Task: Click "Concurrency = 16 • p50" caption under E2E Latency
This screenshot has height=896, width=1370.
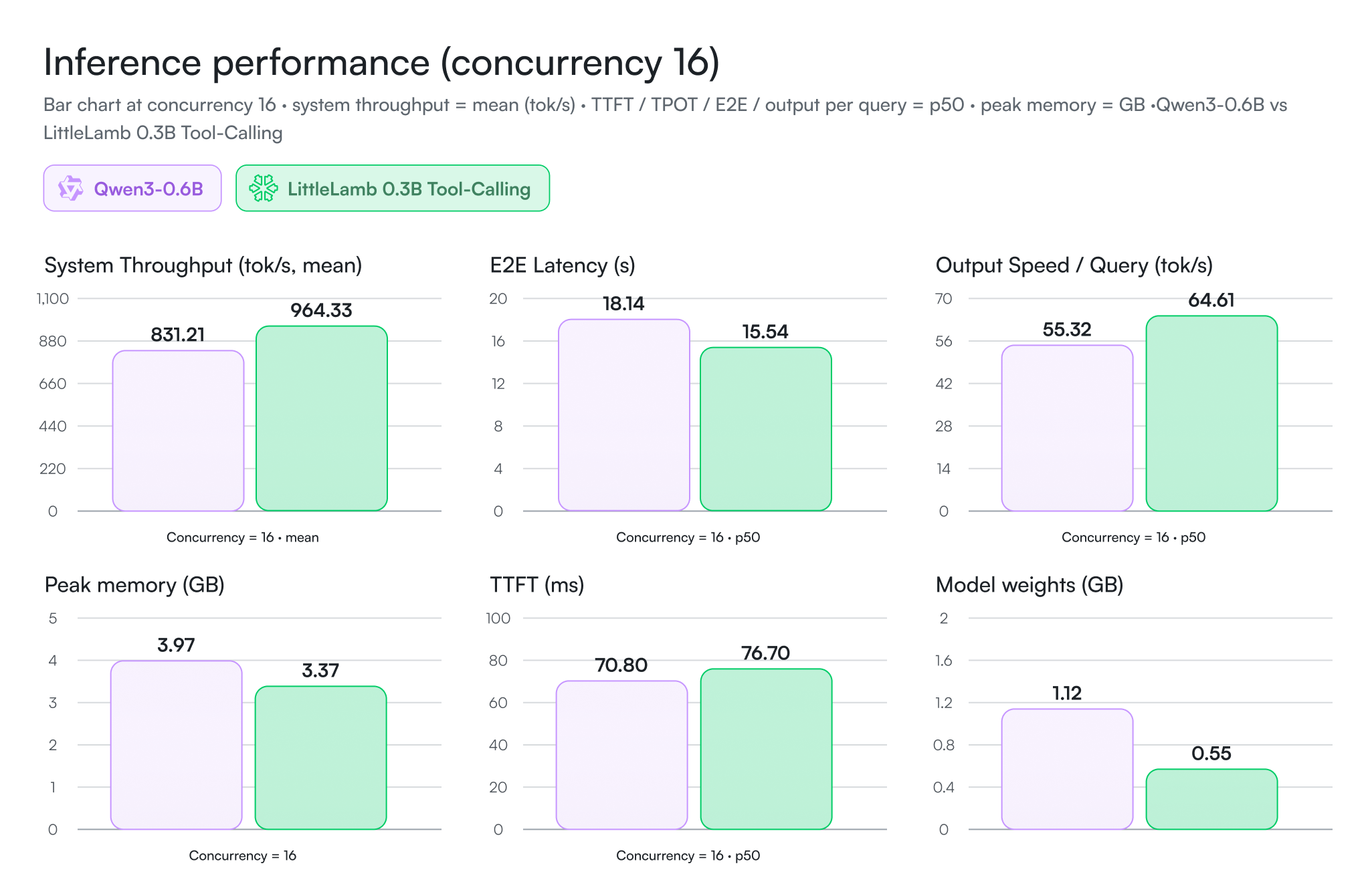Action: point(688,537)
